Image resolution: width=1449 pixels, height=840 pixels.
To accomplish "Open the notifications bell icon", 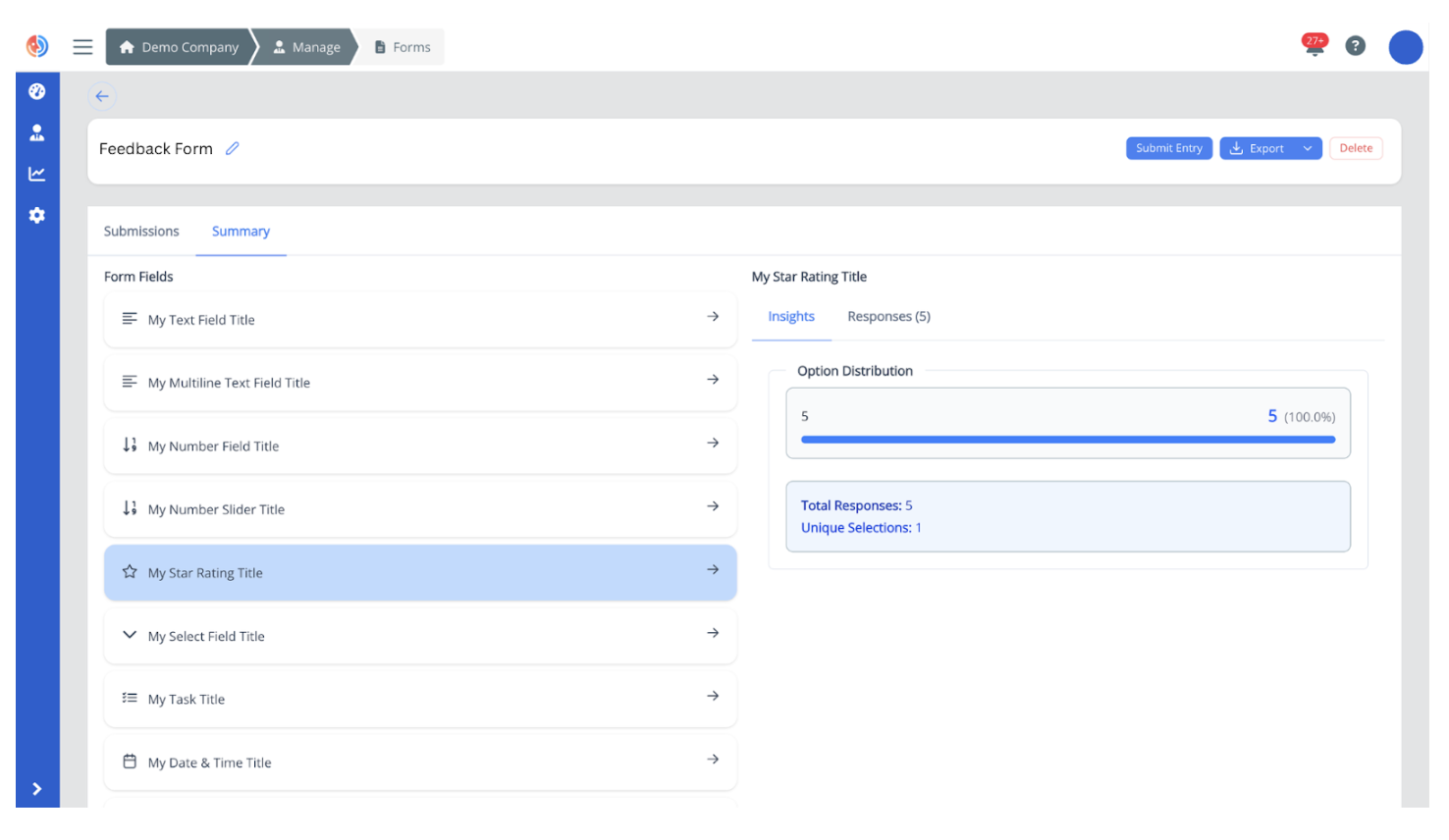I will point(1314,46).
